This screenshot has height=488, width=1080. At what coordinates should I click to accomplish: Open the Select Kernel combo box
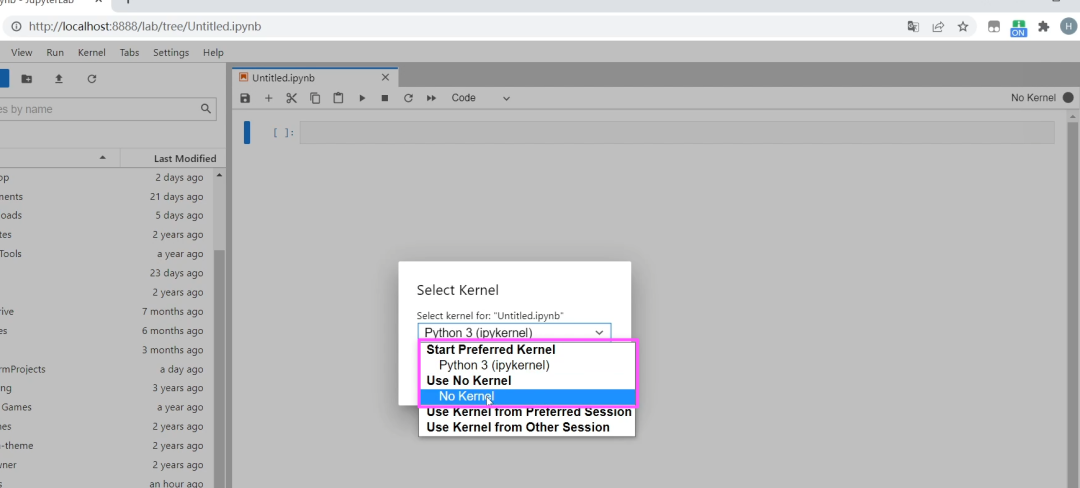pyautogui.click(x=514, y=332)
